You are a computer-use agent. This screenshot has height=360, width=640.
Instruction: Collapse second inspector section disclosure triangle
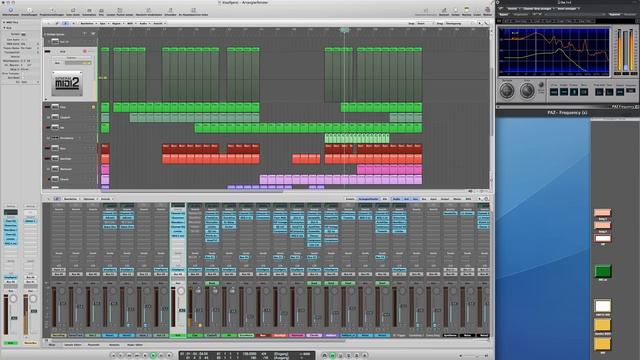point(4,28)
